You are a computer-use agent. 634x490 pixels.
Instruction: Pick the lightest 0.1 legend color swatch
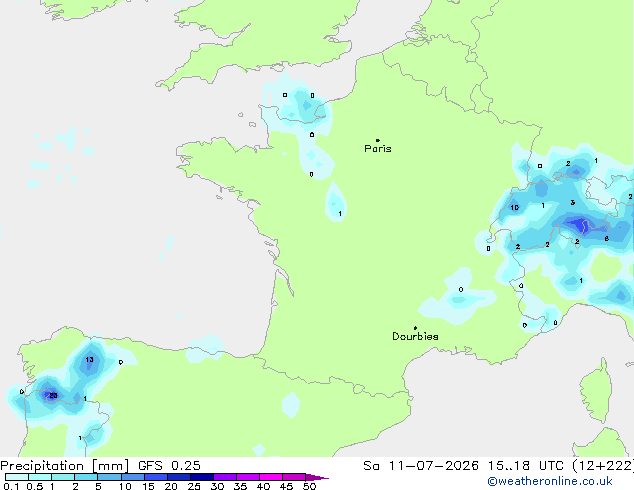[x=17, y=477]
